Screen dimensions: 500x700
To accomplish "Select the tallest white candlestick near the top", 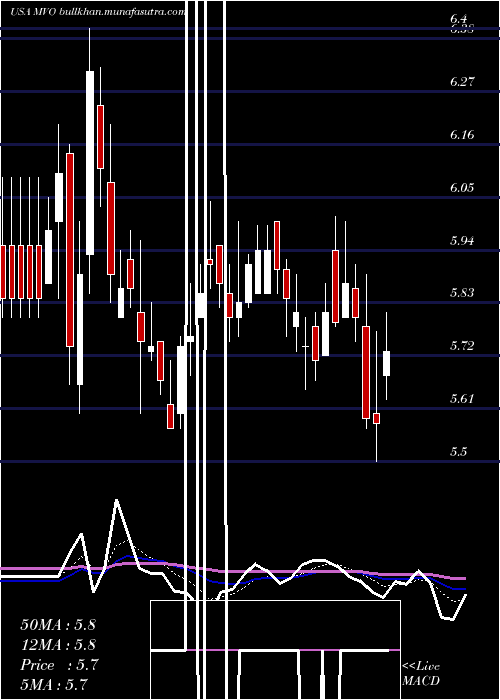I will (90, 162).
